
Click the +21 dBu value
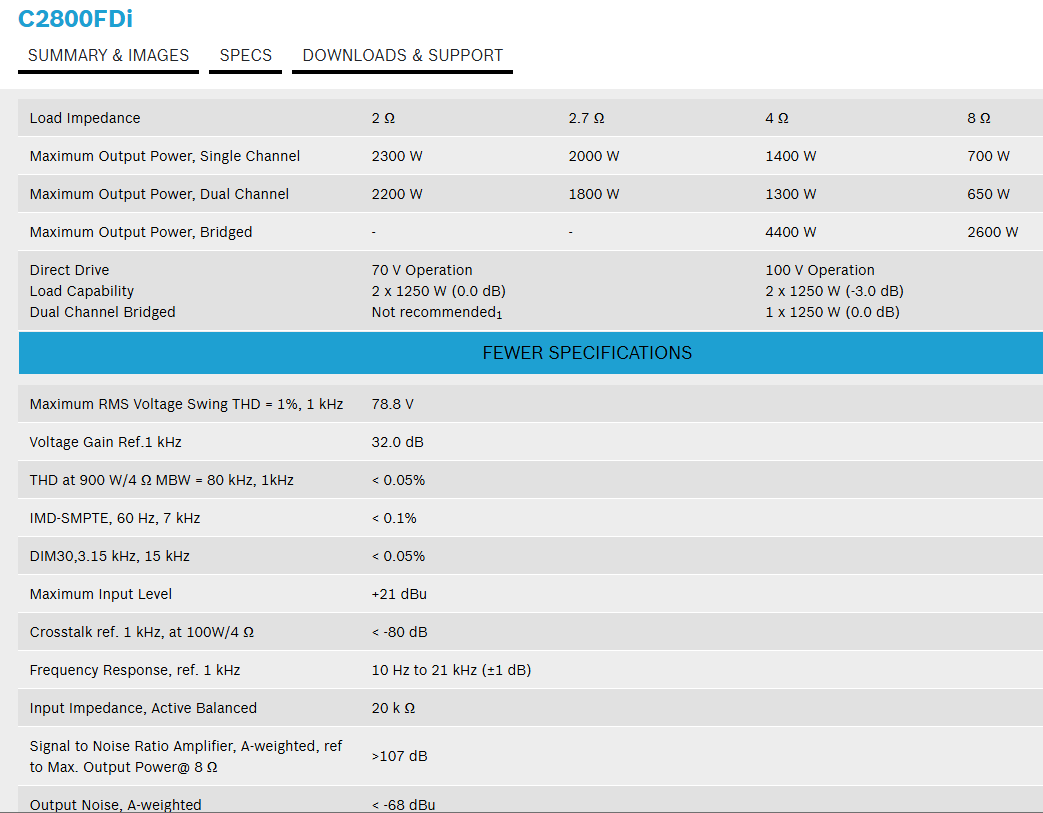point(399,593)
